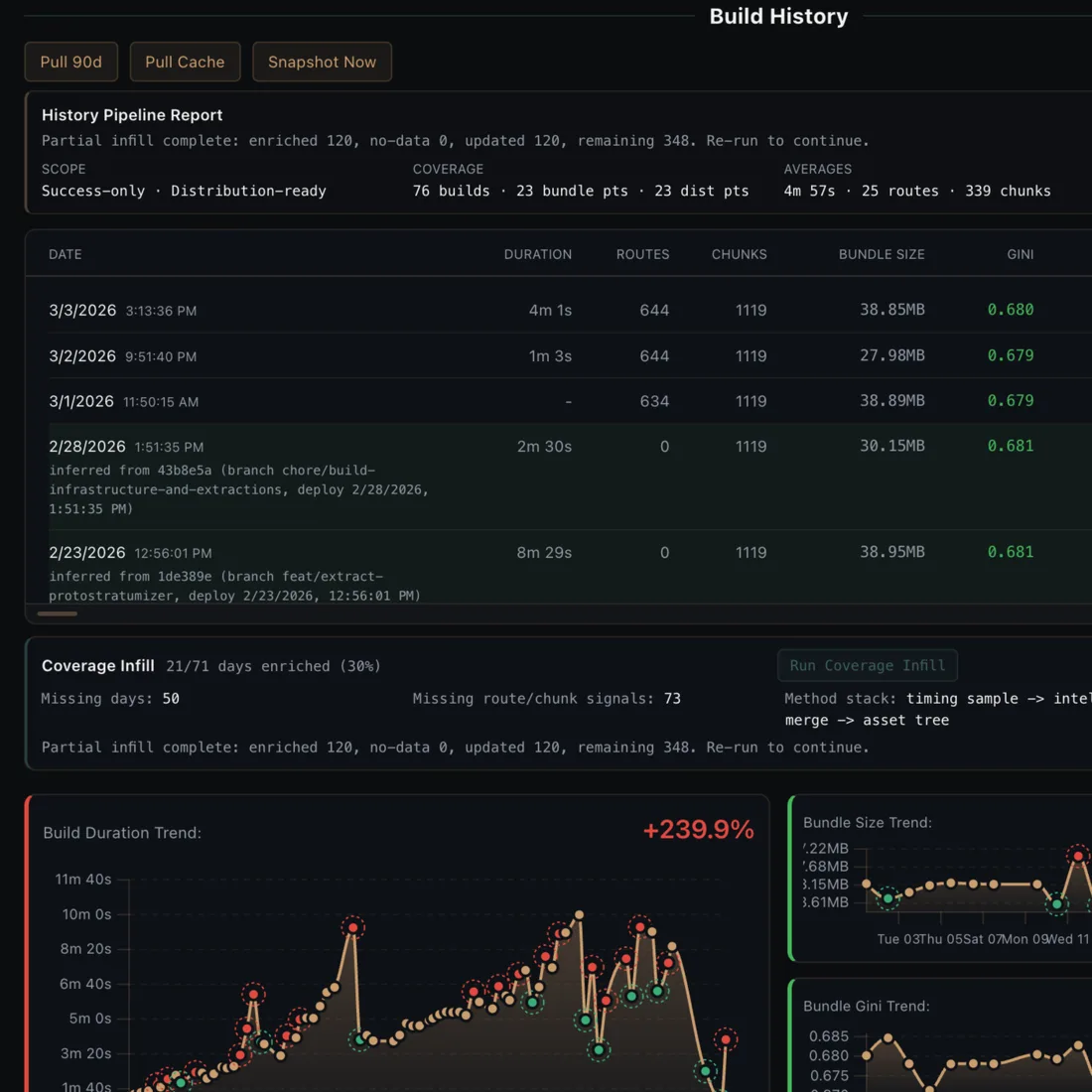
Task: Click the GINI column header
Action: [x=1020, y=254]
